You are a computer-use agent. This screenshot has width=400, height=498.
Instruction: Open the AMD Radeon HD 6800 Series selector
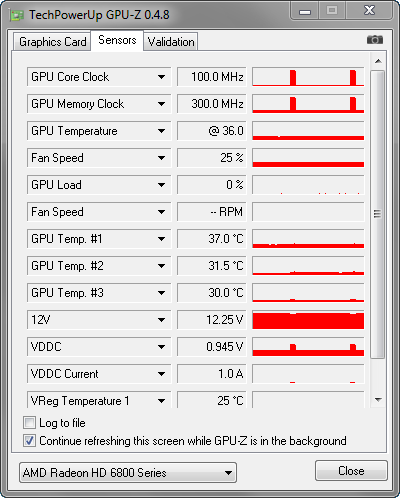click(128, 472)
